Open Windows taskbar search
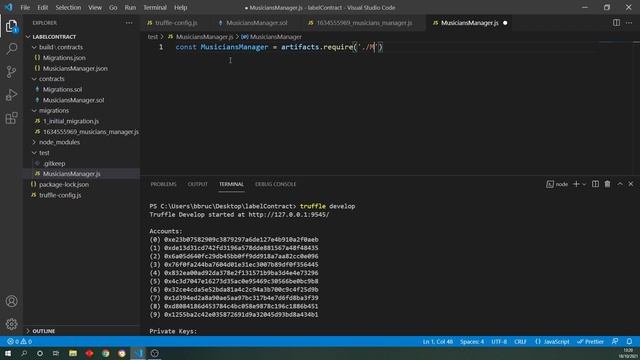 pos(24,353)
